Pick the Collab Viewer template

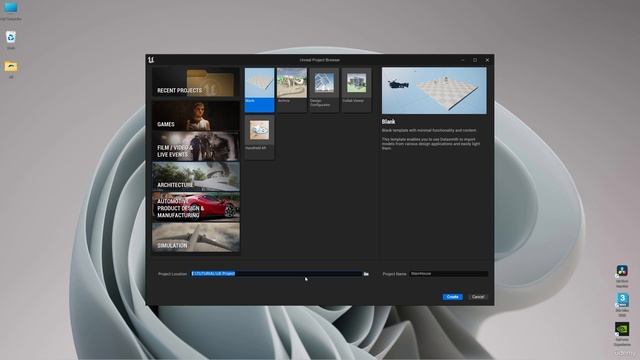coord(356,90)
